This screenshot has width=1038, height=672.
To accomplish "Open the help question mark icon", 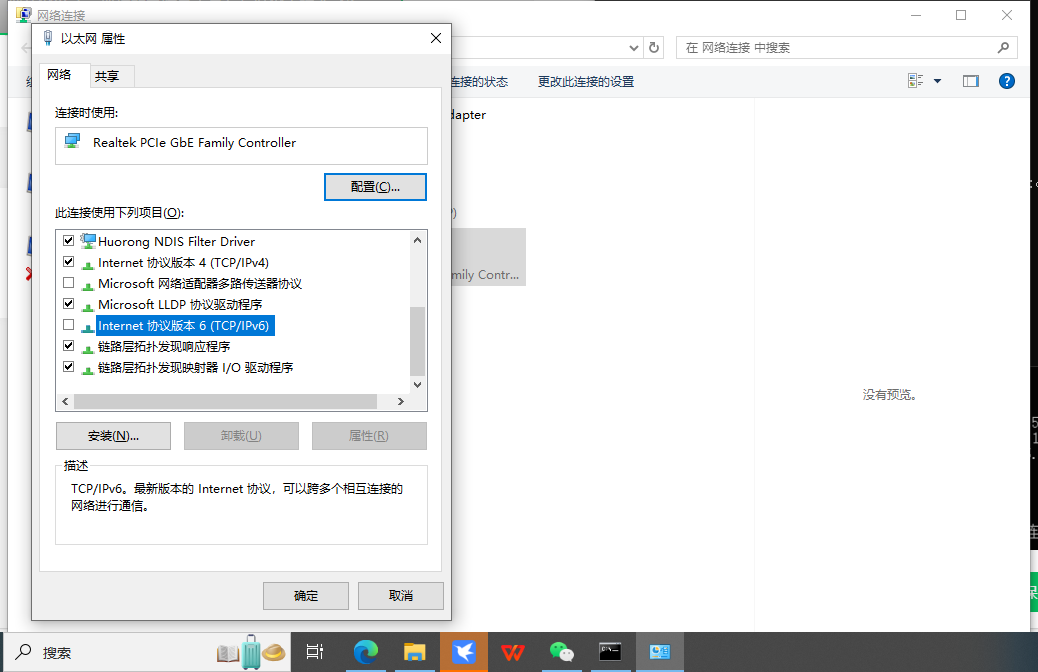I will click(x=1007, y=81).
